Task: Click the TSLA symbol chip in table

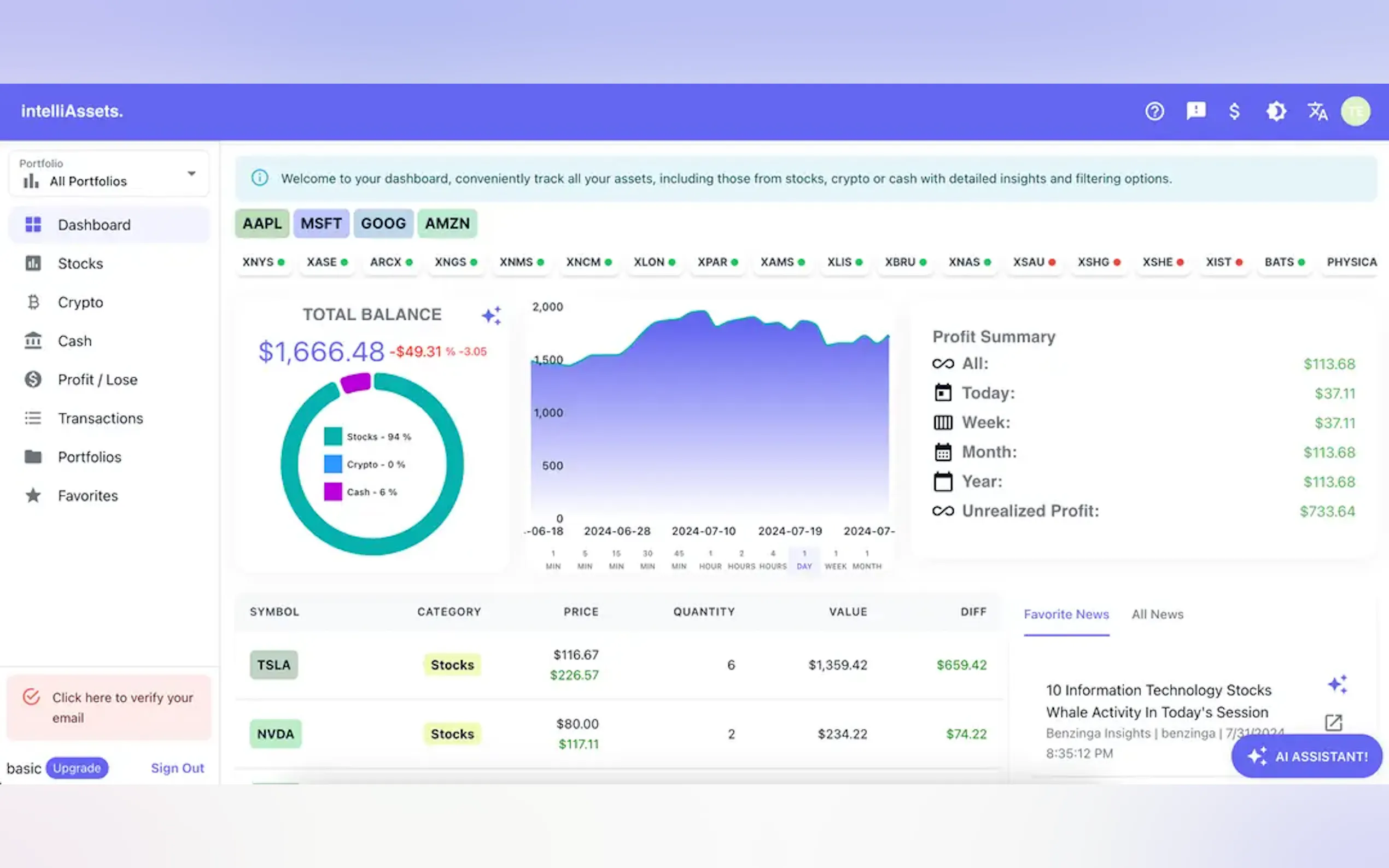Action: tap(273, 665)
